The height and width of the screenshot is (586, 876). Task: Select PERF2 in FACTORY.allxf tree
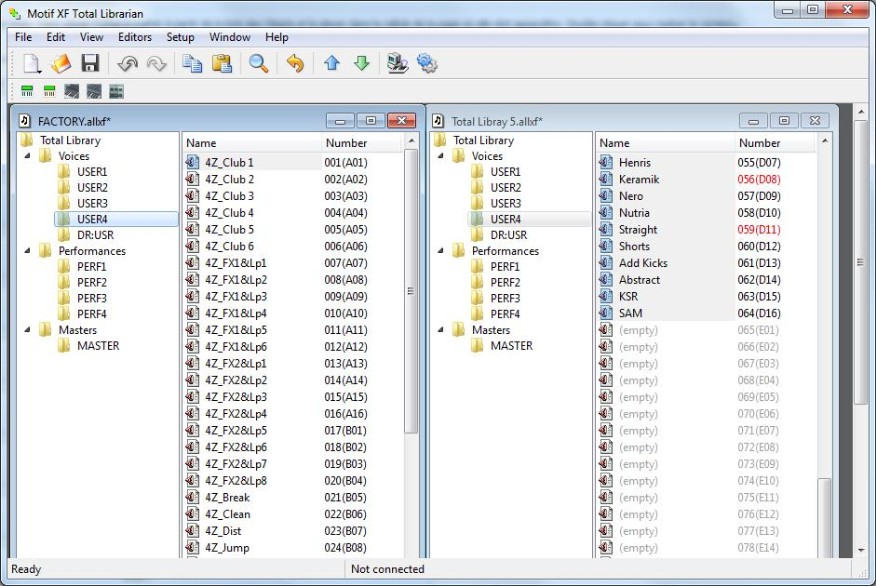(x=92, y=282)
